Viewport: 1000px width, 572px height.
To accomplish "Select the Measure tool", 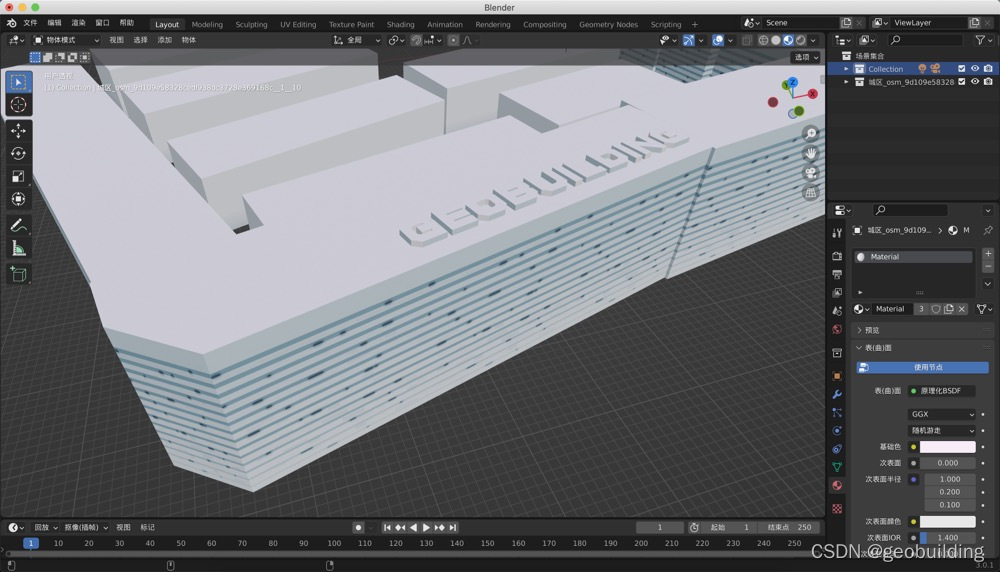I will pos(18,248).
